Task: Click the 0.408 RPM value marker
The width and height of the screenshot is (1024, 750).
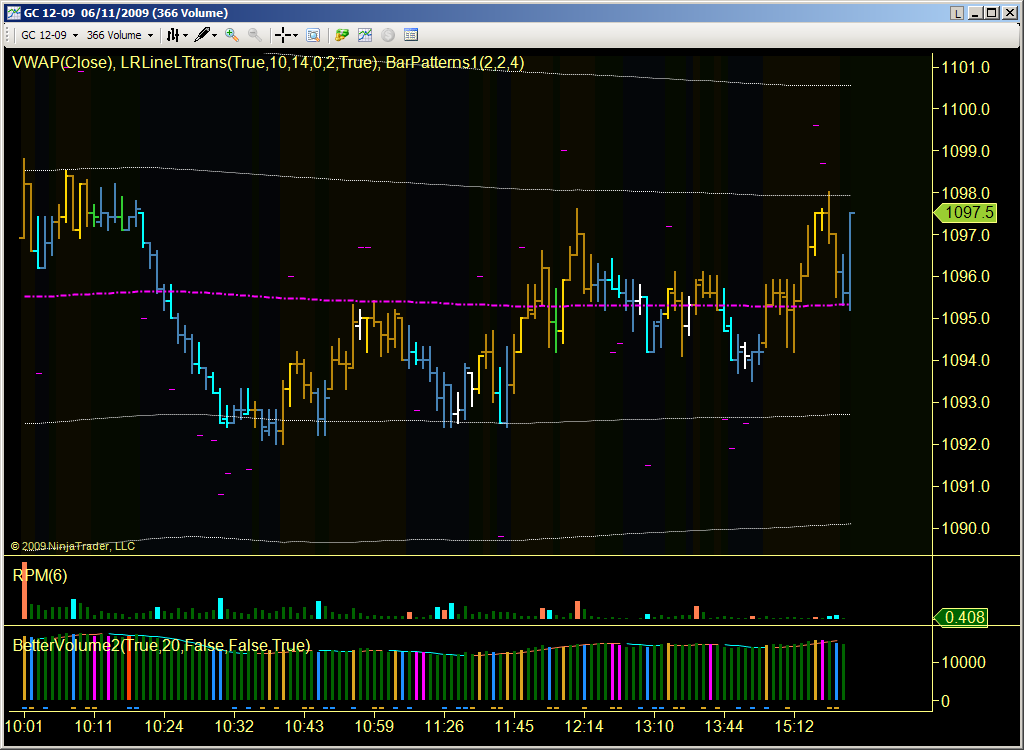Action: click(961, 617)
